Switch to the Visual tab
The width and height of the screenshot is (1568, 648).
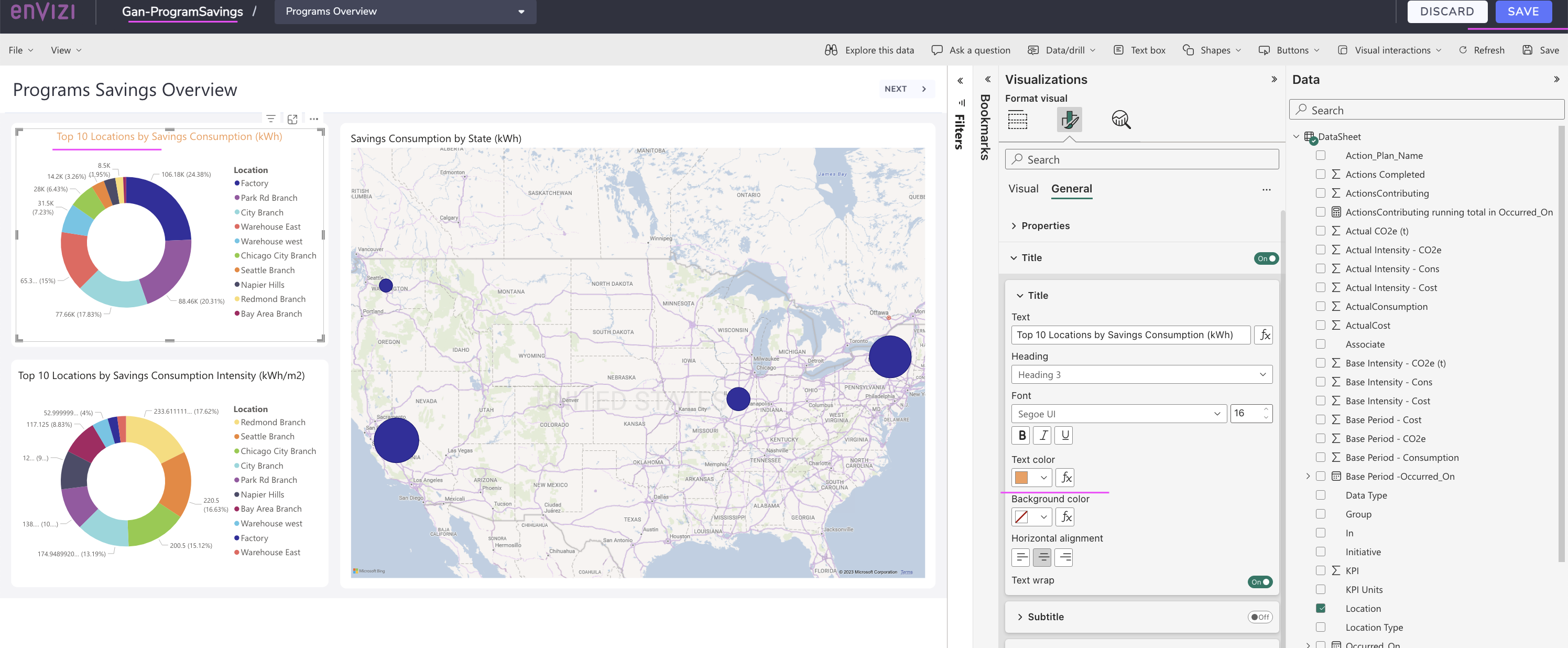point(1023,188)
